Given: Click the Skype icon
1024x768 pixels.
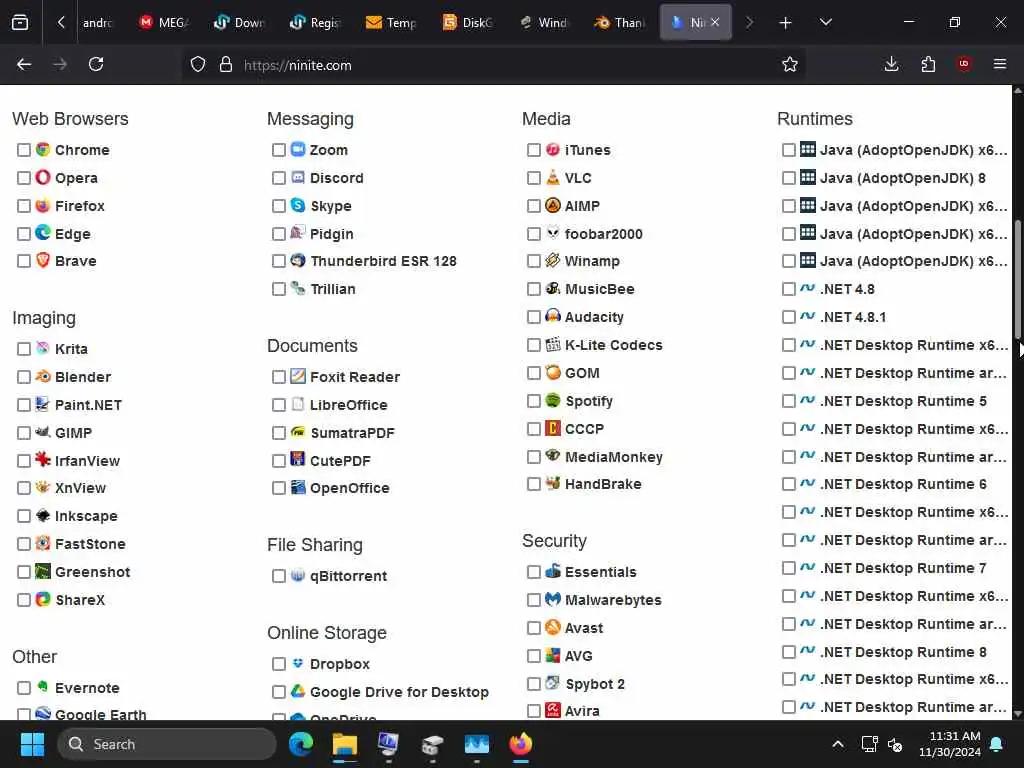Looking at the screenshot, I should pos(298,206).
